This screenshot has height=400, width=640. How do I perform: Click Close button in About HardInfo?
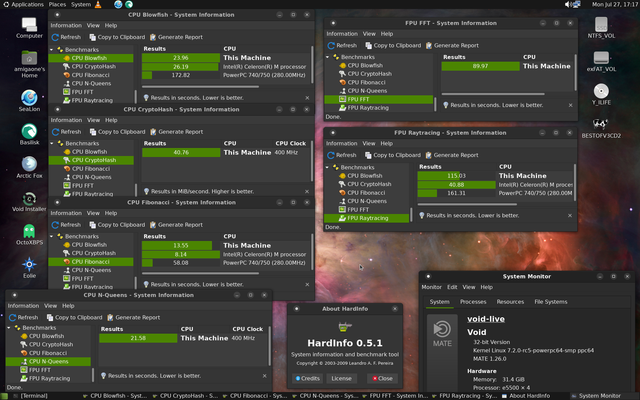pos(382,379)
